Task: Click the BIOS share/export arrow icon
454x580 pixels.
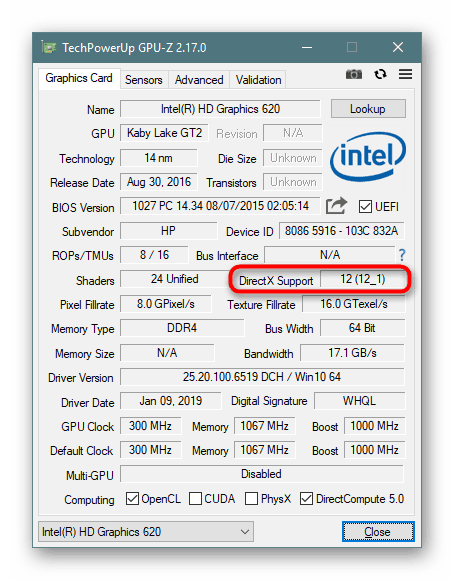Action: coord(336,206)
